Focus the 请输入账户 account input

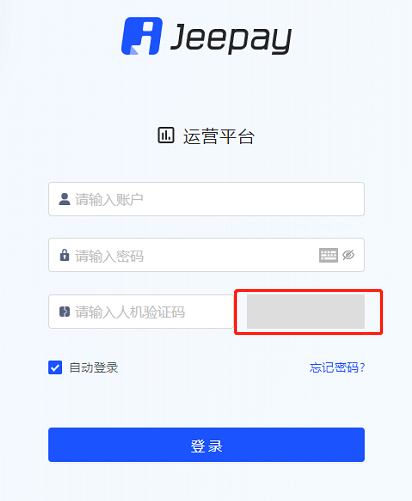pyautogui.click(x=206, y=199)
